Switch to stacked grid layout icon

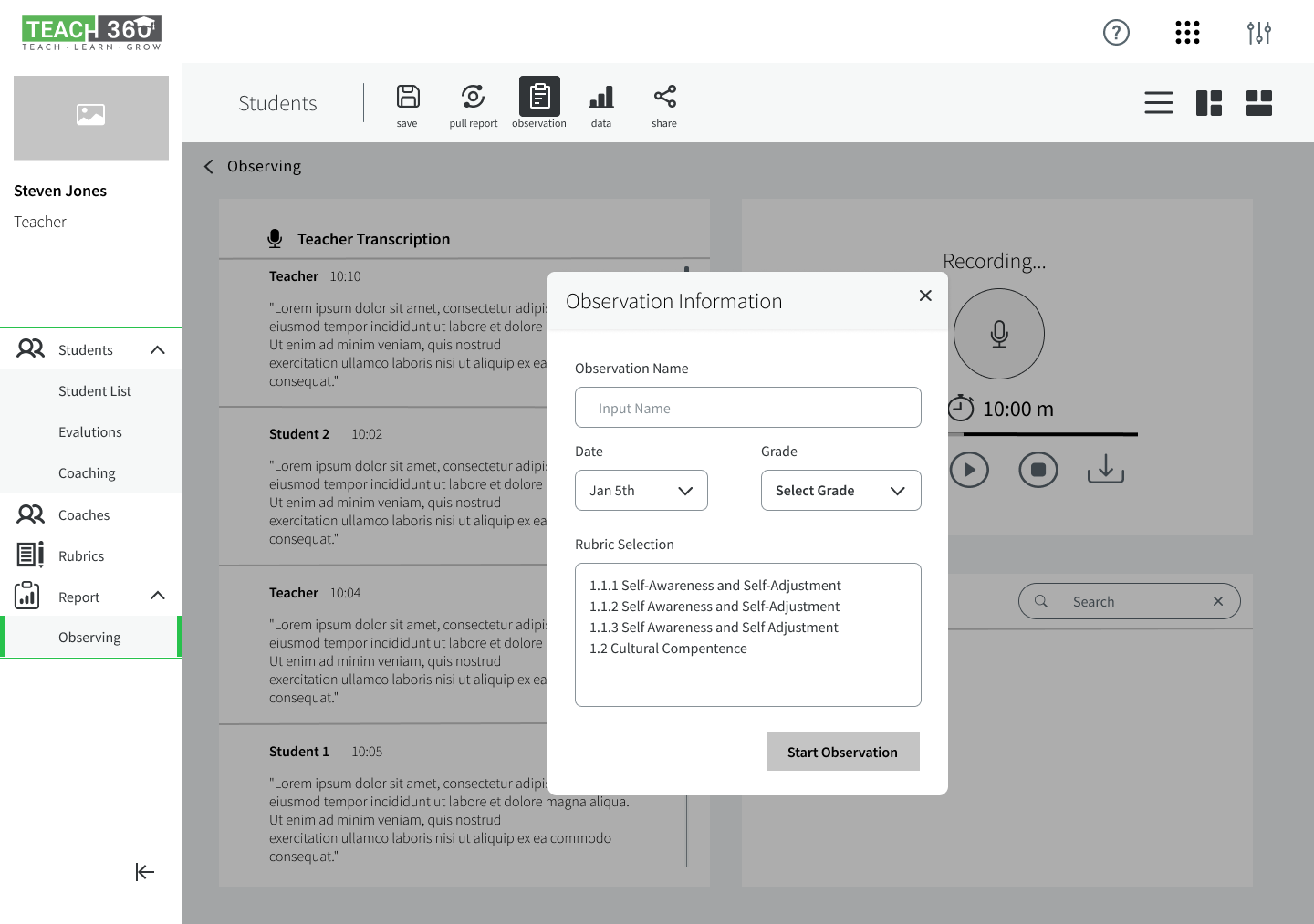click(1259, 103)
